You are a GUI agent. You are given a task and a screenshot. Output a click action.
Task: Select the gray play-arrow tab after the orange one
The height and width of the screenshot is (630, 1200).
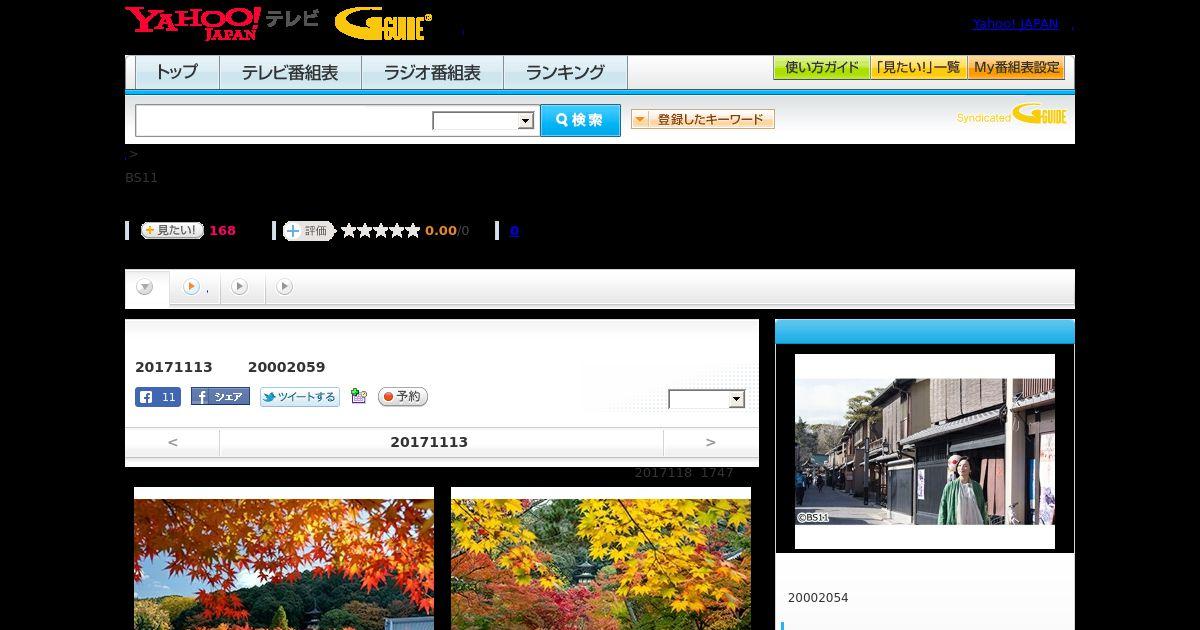tap(239, 287)
